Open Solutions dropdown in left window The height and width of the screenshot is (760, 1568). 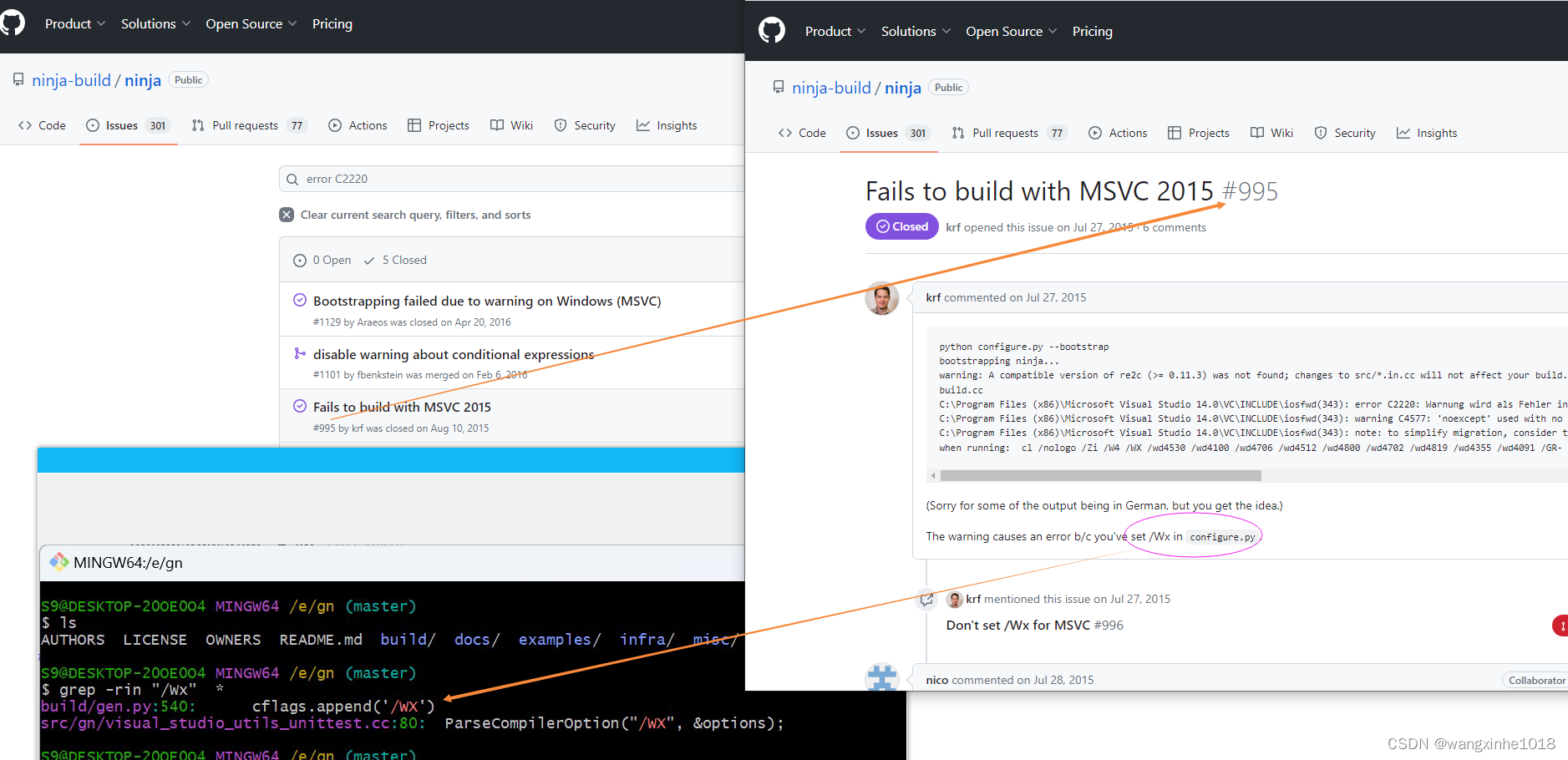pyautogui.click(x=155, y=23)
